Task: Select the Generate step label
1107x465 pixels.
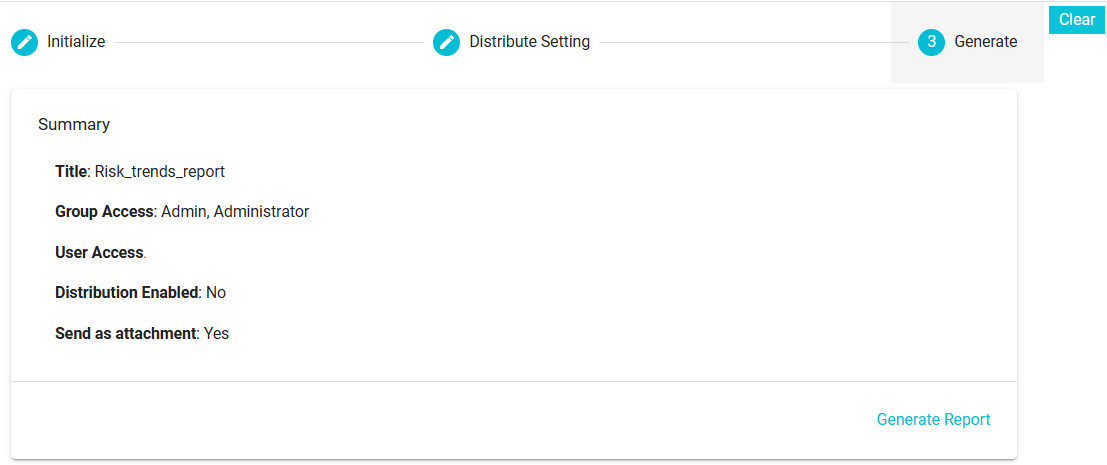Action: [986, 42]
